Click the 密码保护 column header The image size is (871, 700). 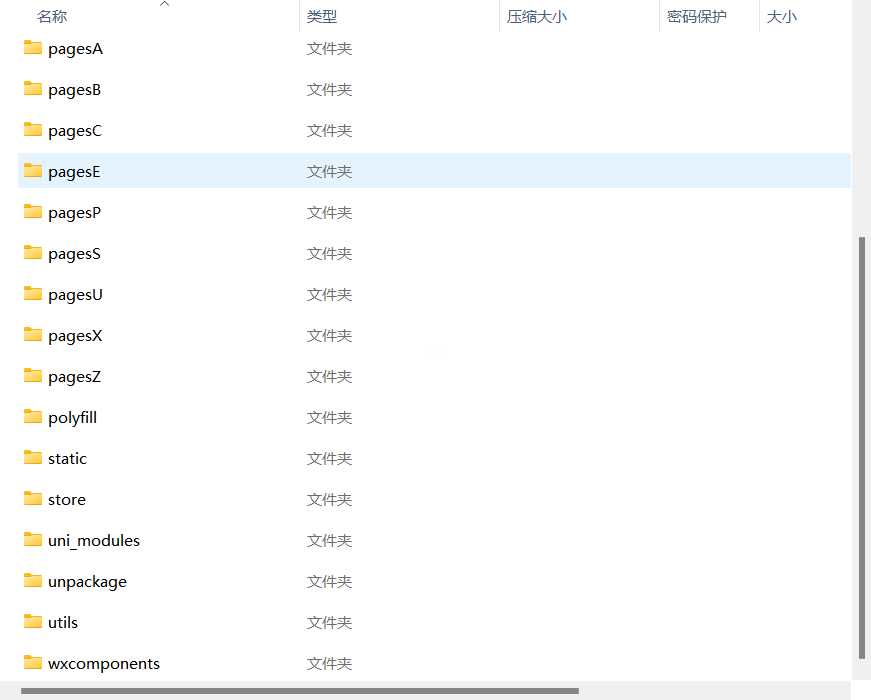697,17
